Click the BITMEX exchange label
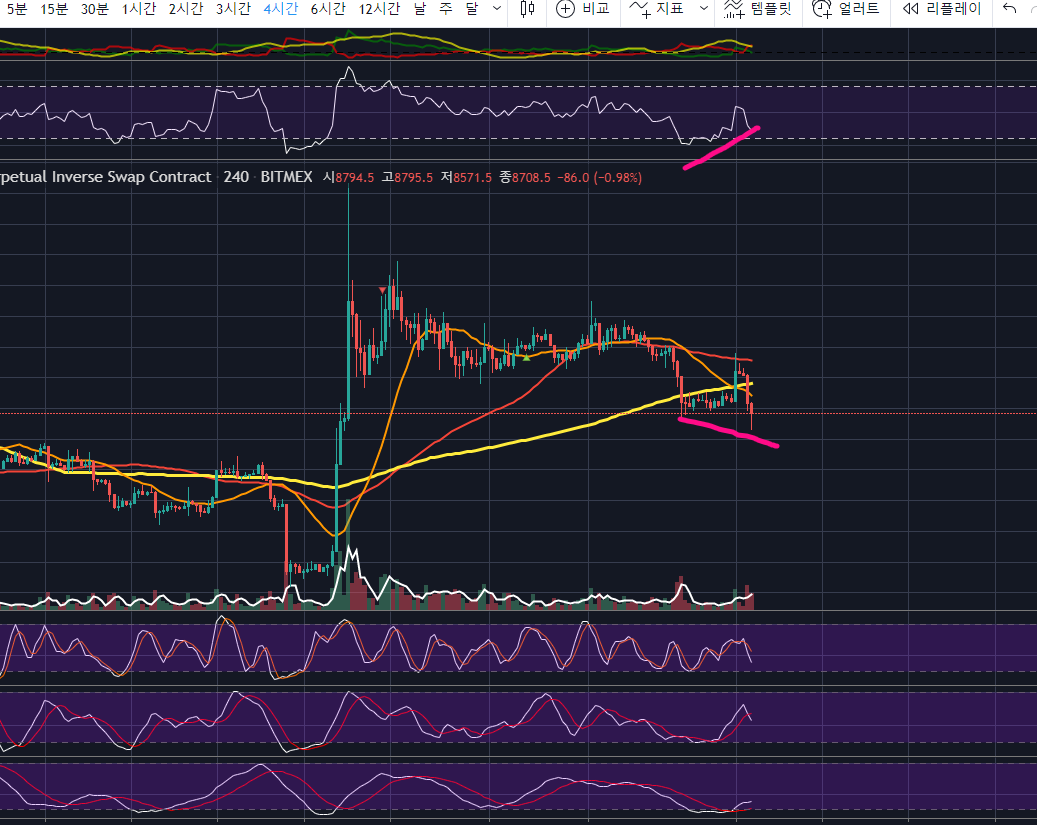The image size is (1037, 825). click(286, 177)
